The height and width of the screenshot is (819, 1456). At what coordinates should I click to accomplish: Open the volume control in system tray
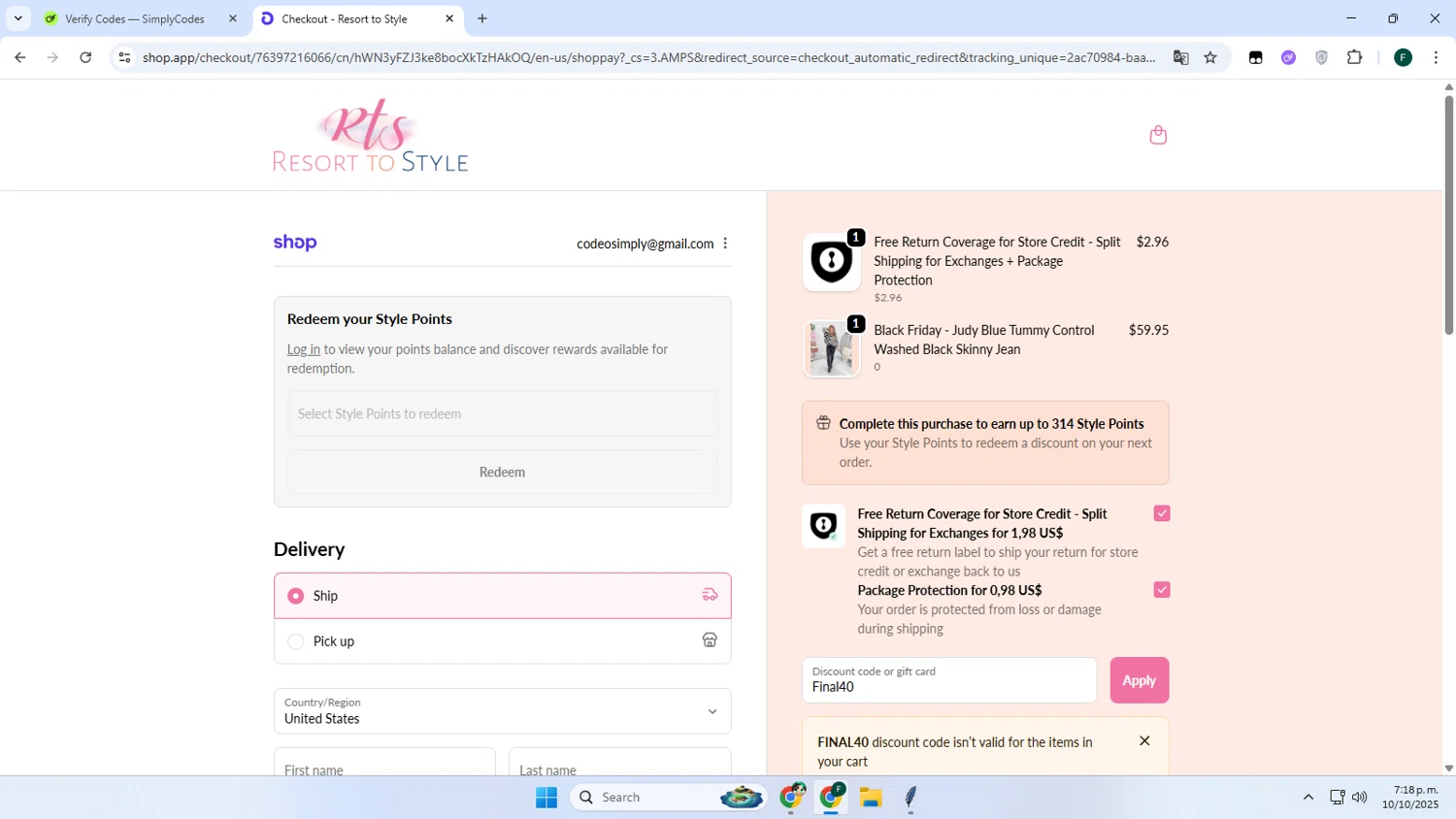[x=1359, y=797]
